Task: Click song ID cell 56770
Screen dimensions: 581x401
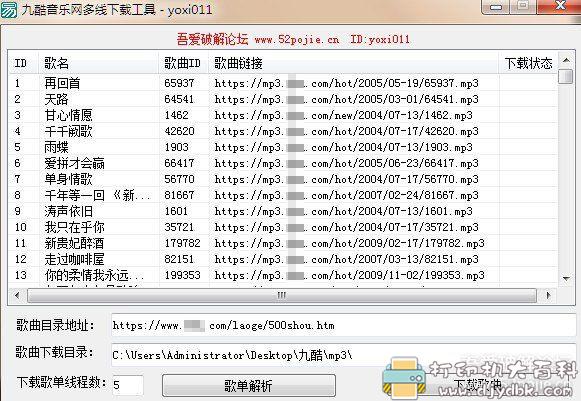Action: (179, 179)
